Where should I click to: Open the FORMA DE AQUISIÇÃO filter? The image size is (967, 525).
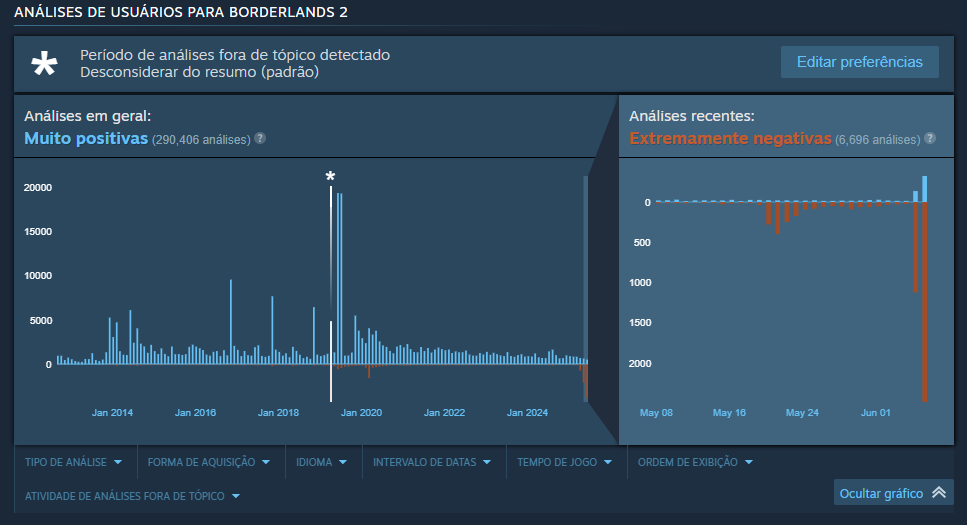tap(208, 462)
